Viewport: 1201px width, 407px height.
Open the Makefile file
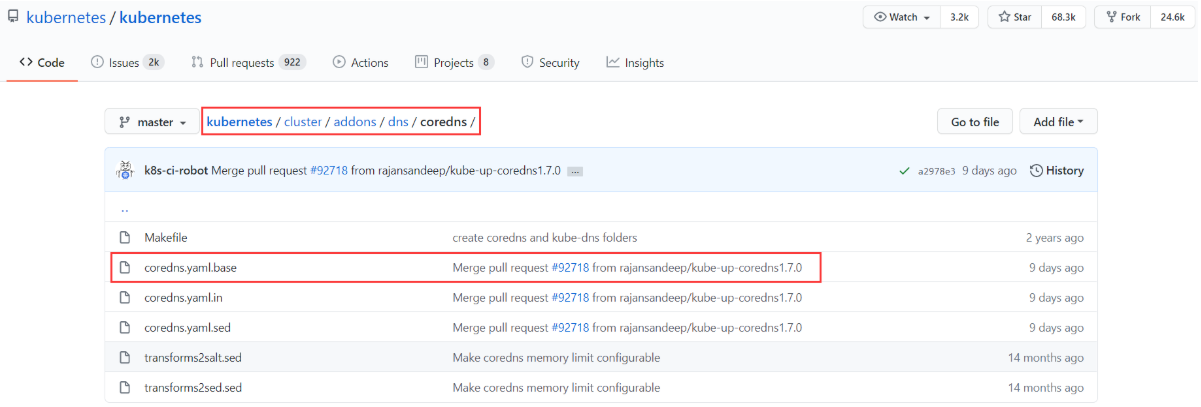coord(166,238)
